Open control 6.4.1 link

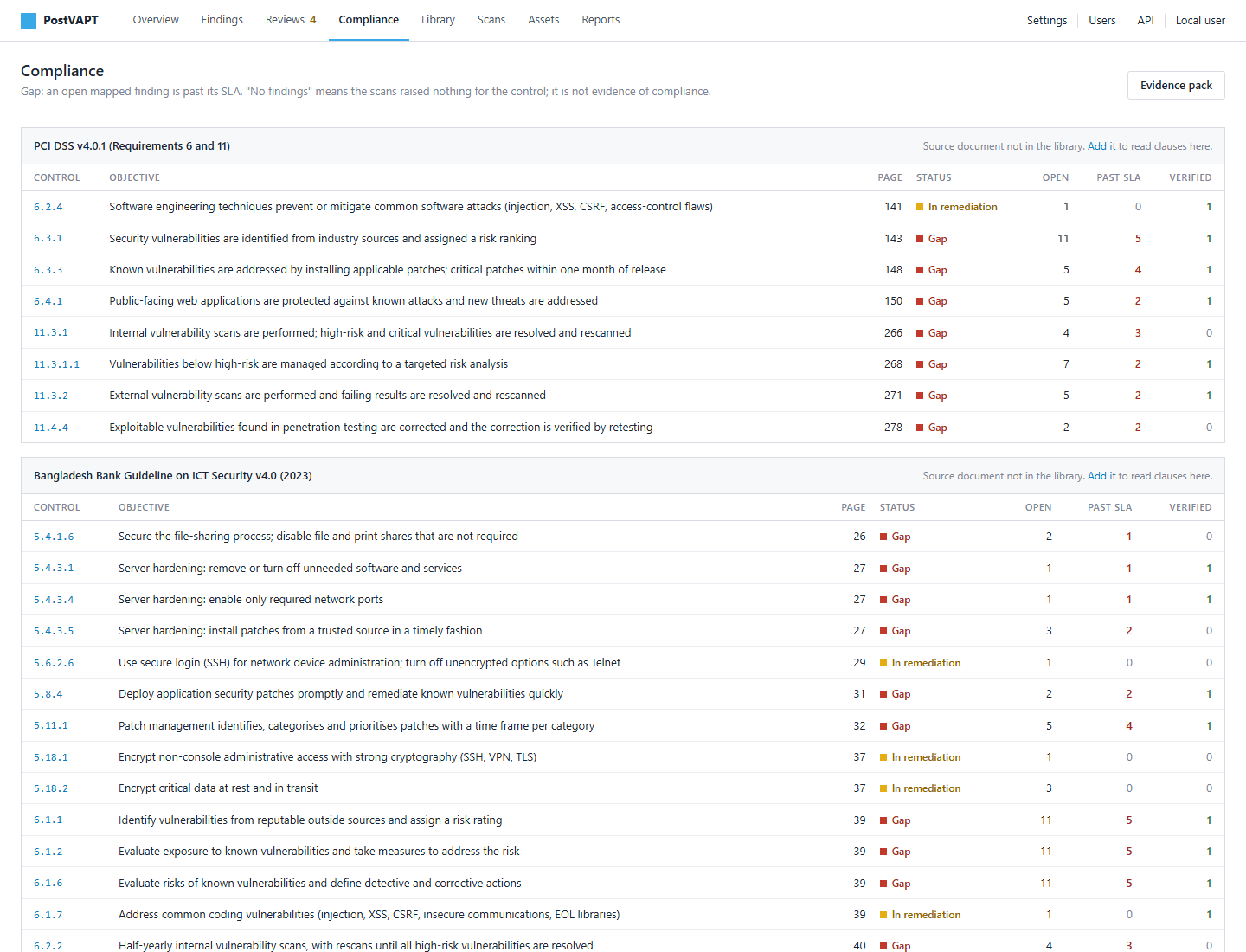point(48,301)
